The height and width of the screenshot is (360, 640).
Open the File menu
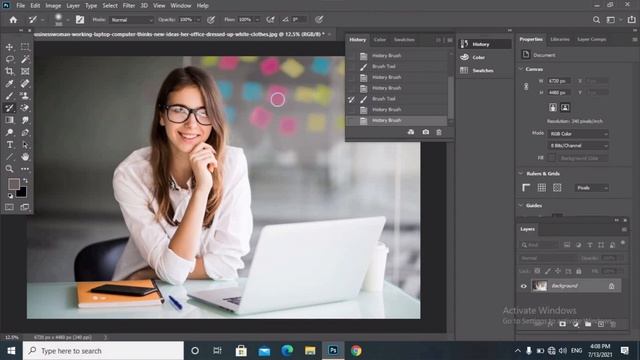pos(20,6)
